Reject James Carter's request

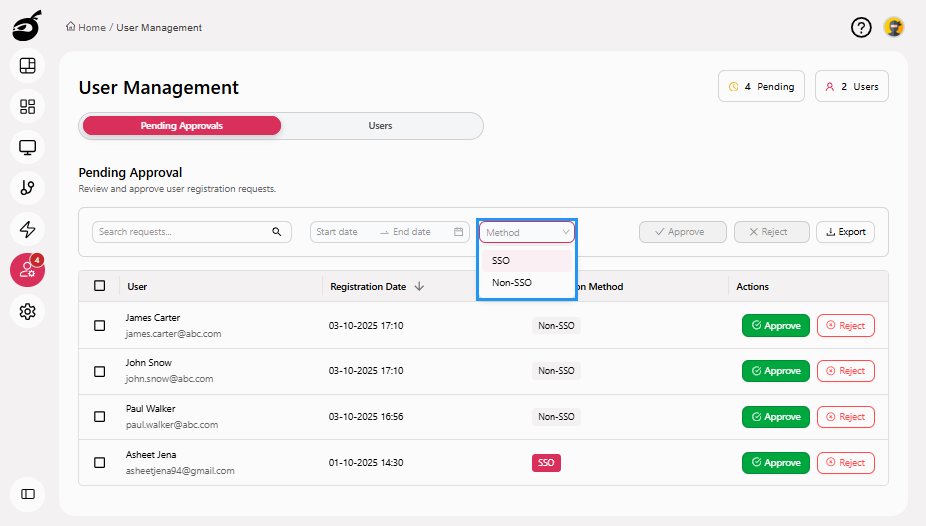pos(846,325)
